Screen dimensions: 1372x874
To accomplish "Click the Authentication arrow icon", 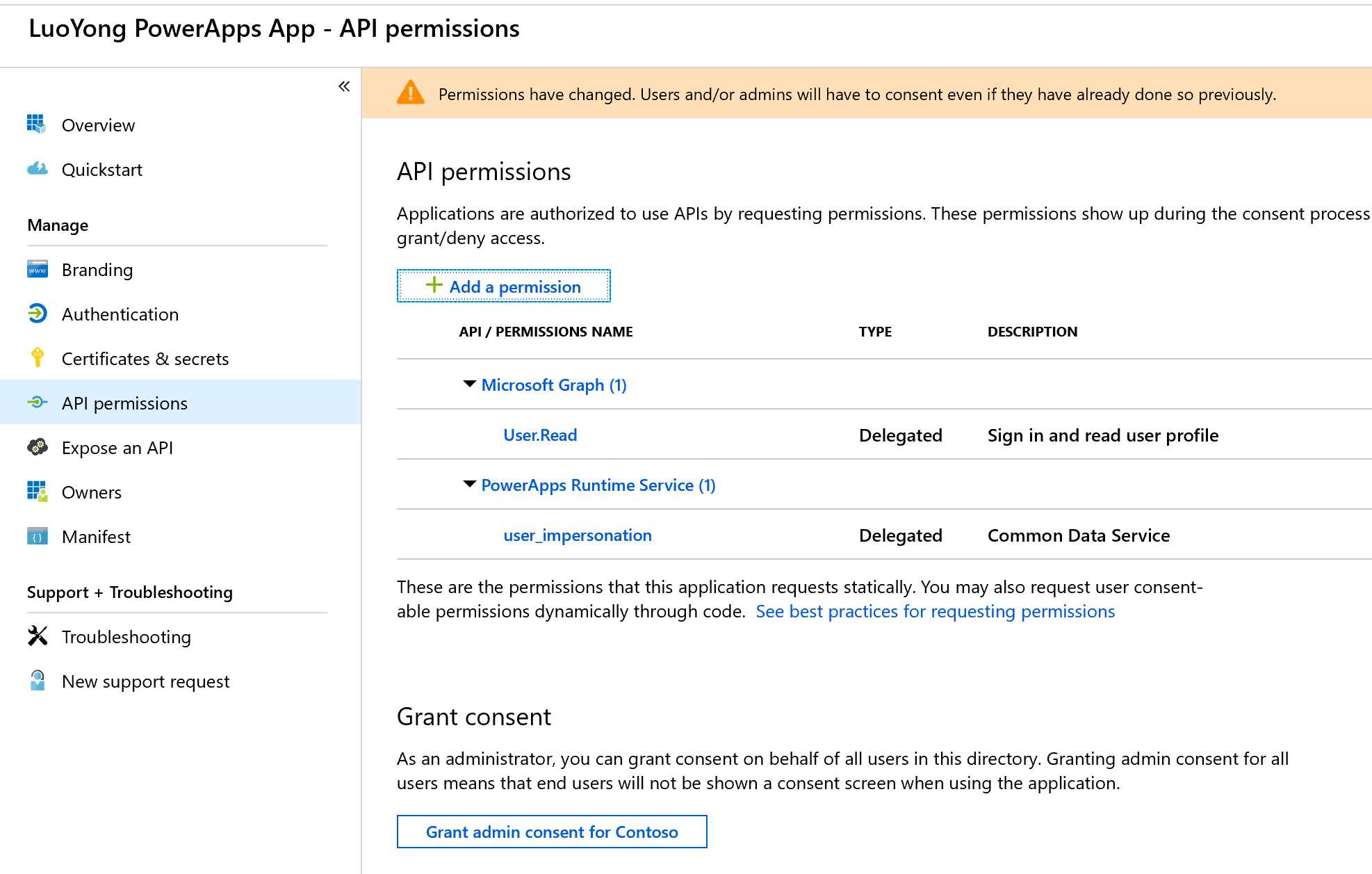I will (37, 314).
